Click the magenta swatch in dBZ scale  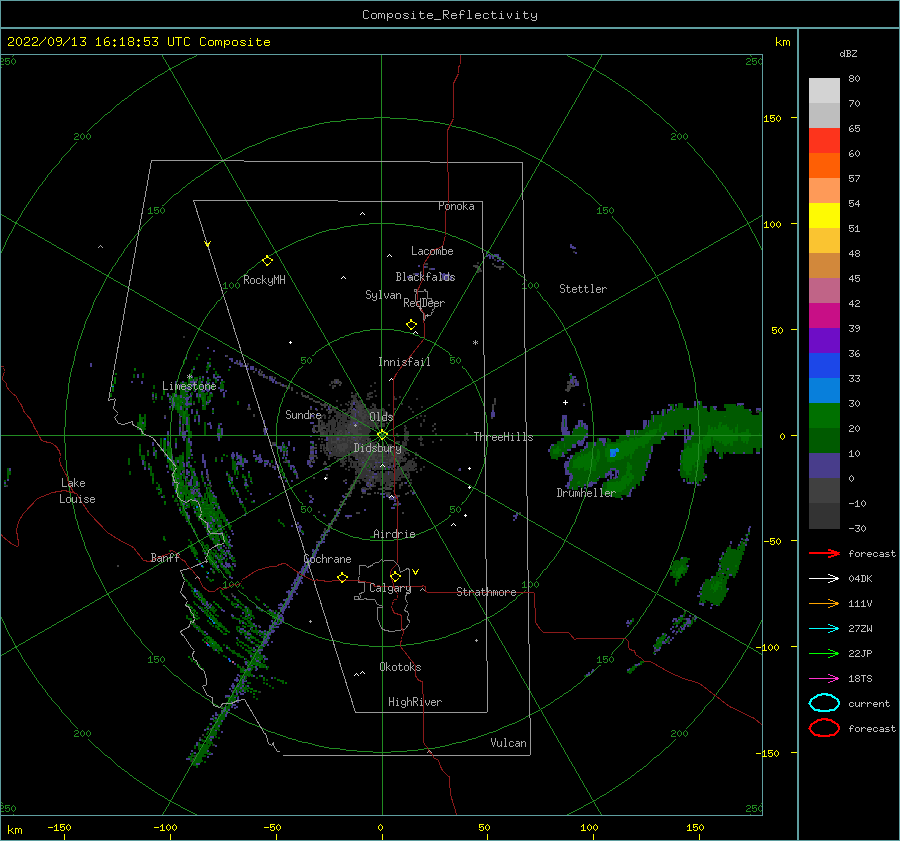coord(824,315)
